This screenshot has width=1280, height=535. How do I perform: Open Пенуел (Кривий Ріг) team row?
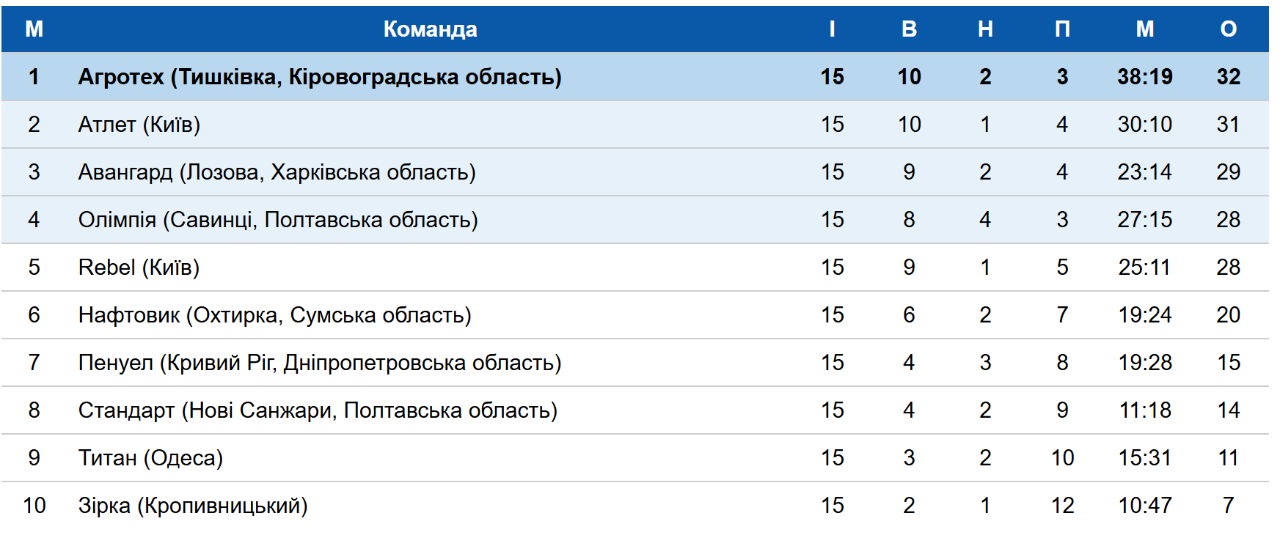coord(320,363)
